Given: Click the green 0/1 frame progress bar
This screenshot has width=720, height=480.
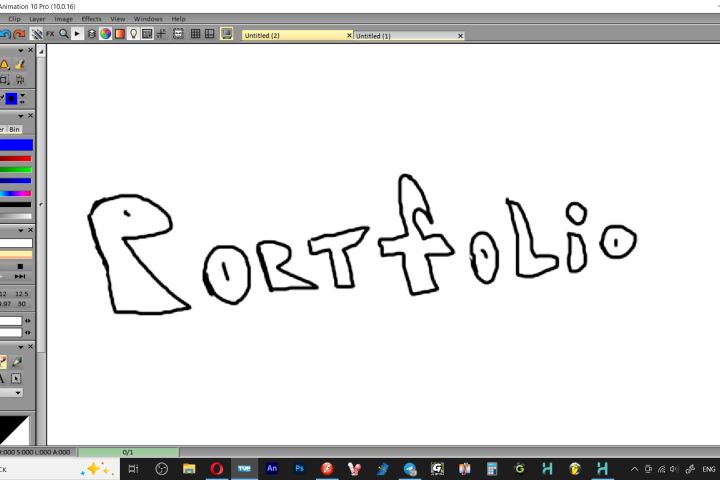Looking at the screenshot, I should tap(128, 452).
